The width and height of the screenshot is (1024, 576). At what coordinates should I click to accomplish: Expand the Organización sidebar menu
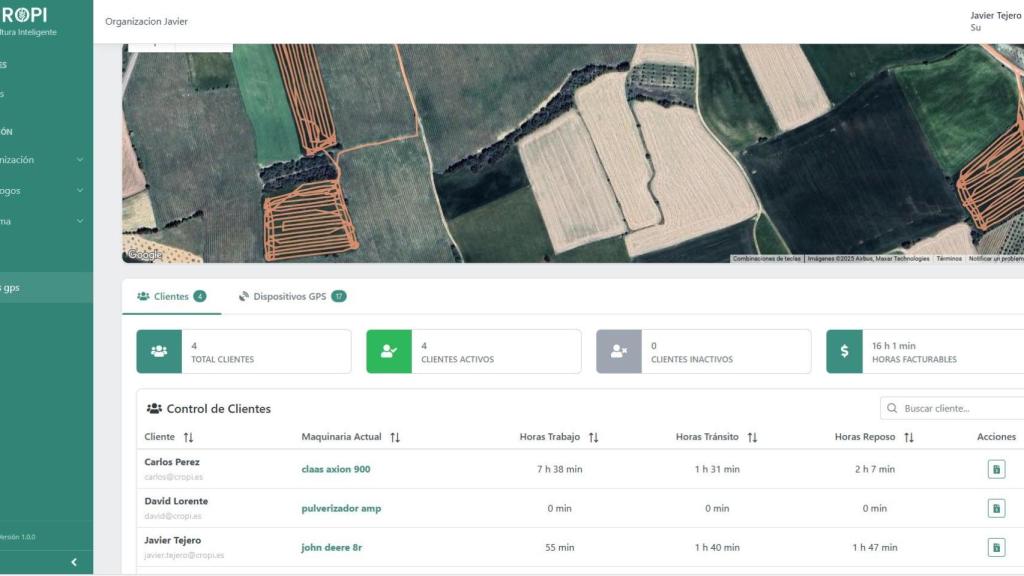pyautogui.click(x=79, y=160)
